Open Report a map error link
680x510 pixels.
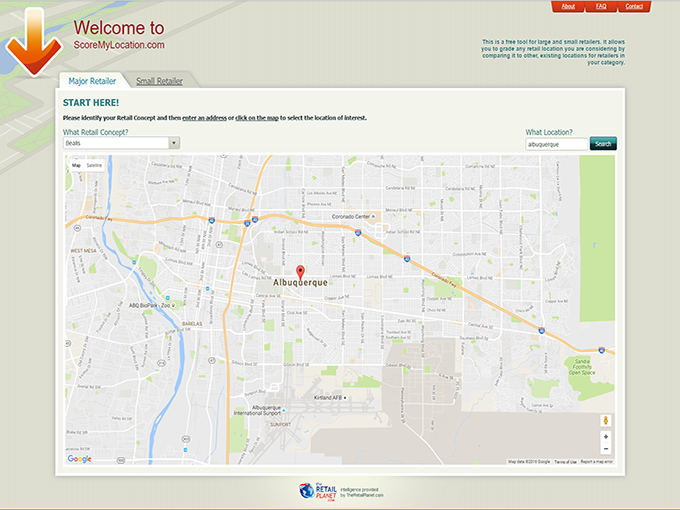(596, 462)
